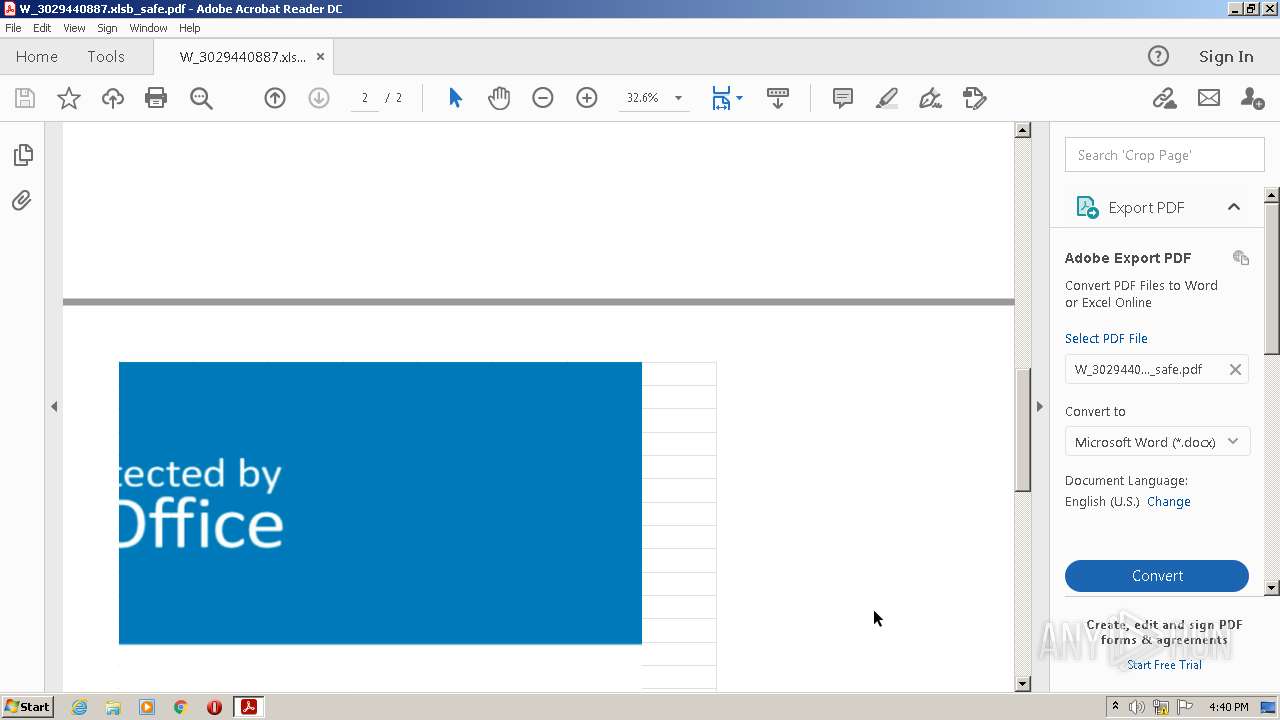The height and width of the screenshot is (720, 1280).
Task: Click Start Free Trial link
Action: pos(1164,665)
